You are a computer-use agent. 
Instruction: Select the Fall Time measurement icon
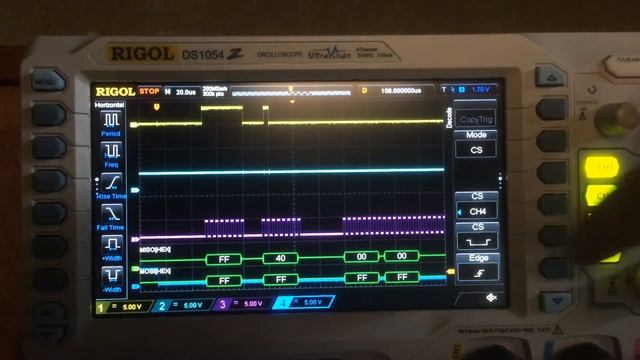(111, 213)
